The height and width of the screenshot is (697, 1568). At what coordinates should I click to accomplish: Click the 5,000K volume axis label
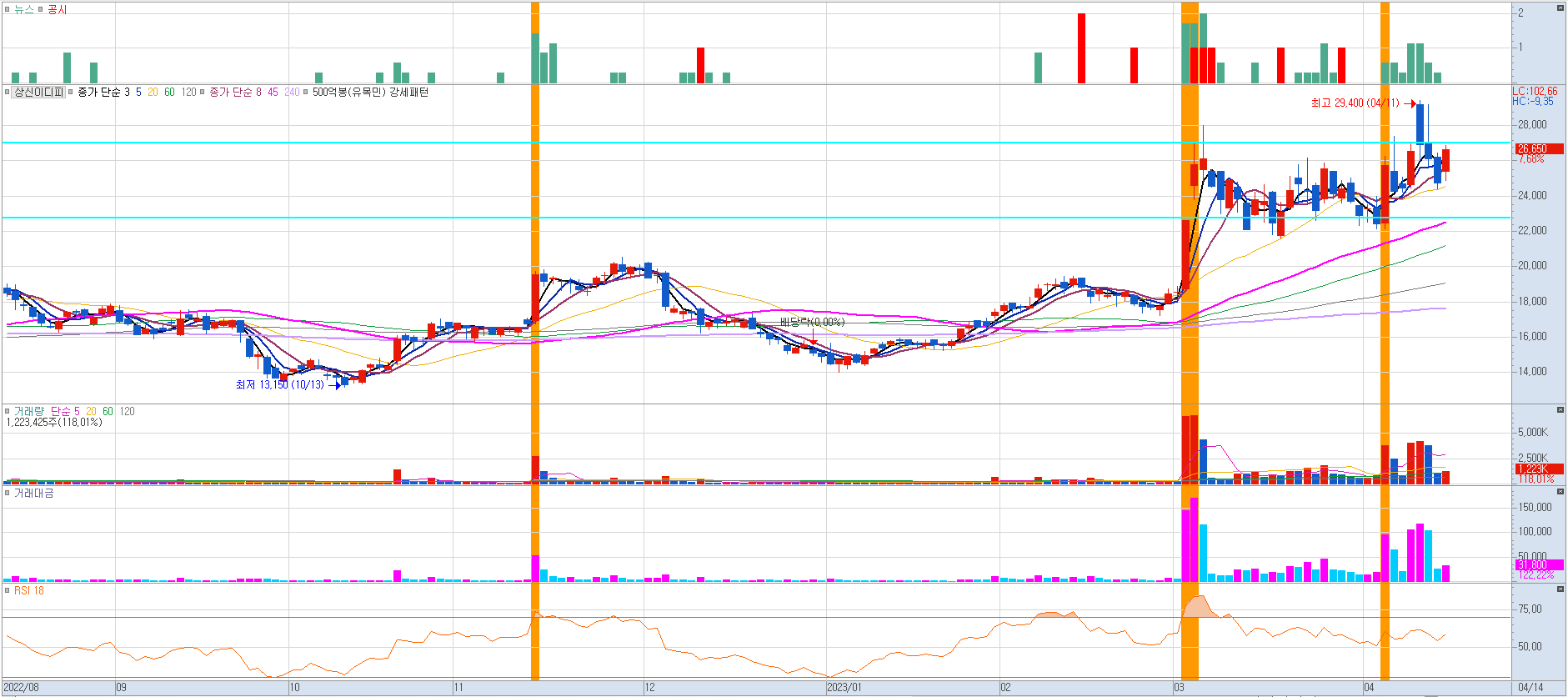(1533, 432)
